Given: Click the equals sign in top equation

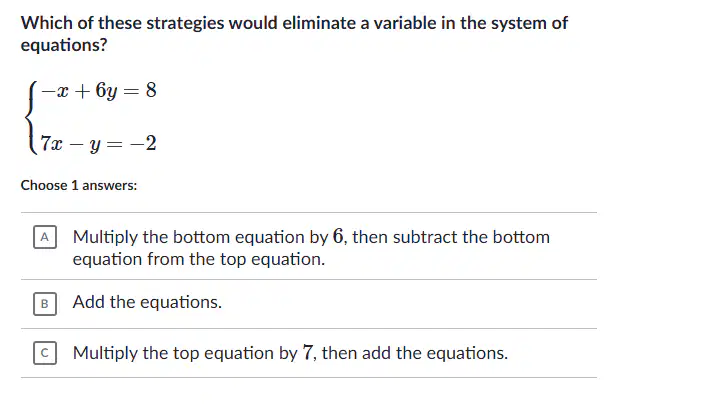Looking at the screenshot, I should (131, 91).
